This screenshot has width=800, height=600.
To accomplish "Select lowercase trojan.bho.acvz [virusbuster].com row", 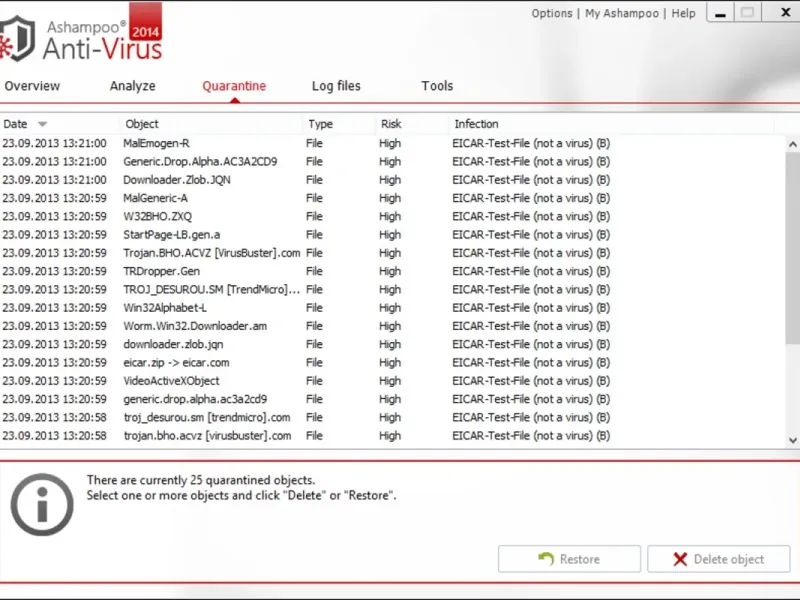I will (393, 436).
